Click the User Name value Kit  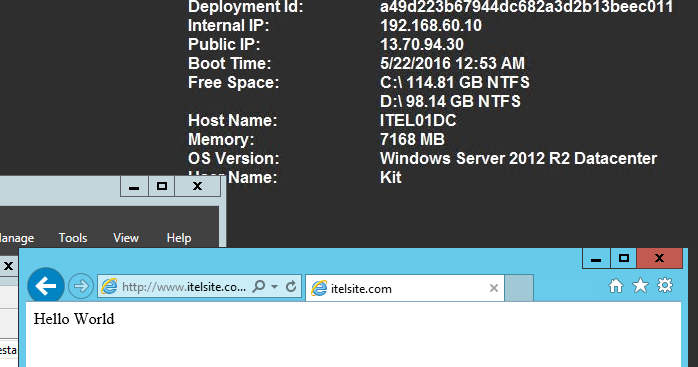click(x=391, y=177)
